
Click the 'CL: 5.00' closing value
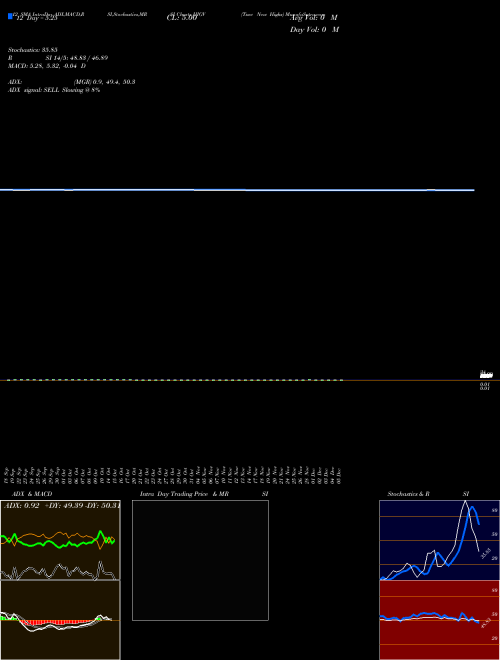click(182, 18)
